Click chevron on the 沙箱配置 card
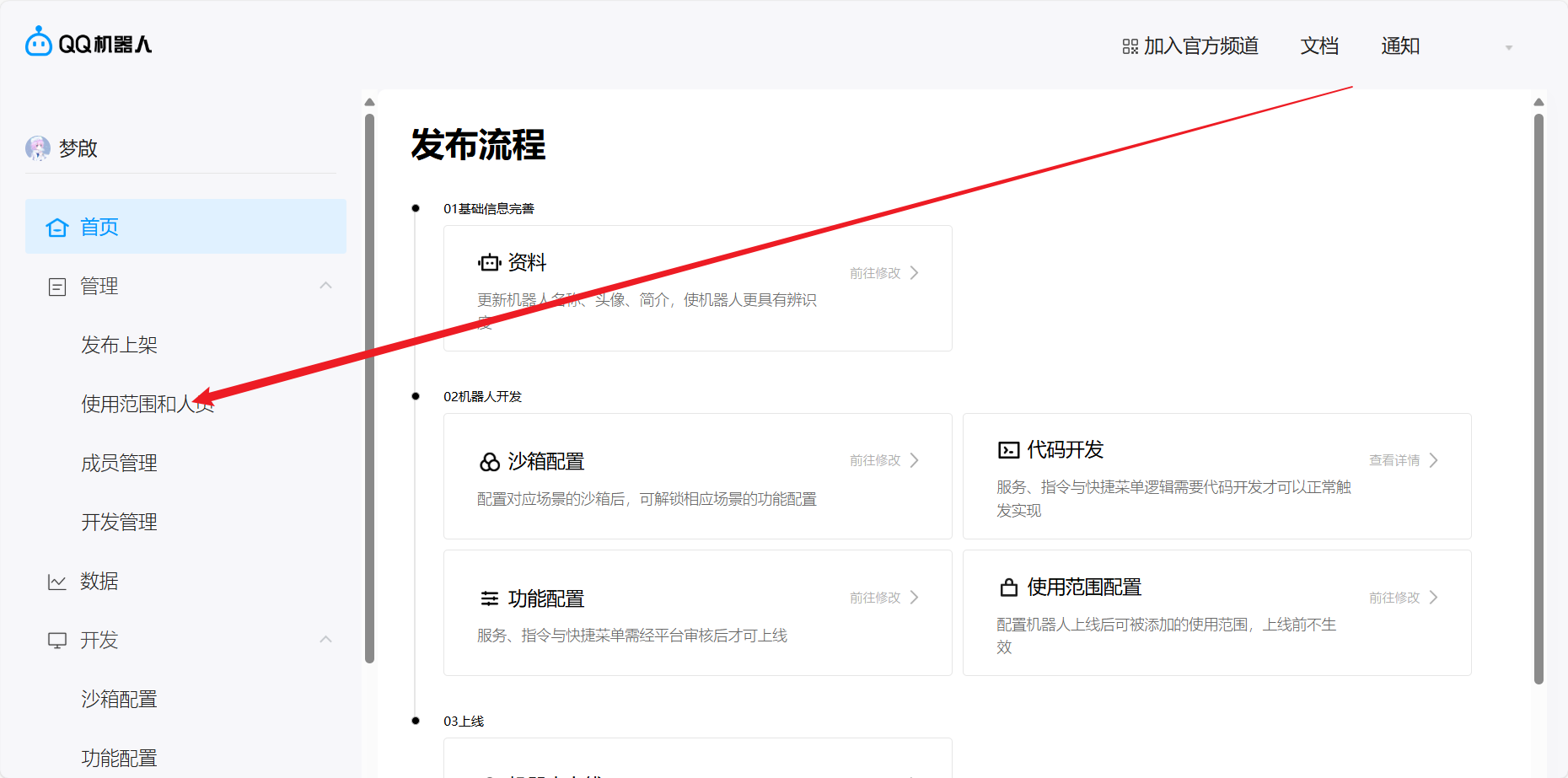The width and height of the screenshot is (1568, 778). pyautogui.click(x=915, y=460)
